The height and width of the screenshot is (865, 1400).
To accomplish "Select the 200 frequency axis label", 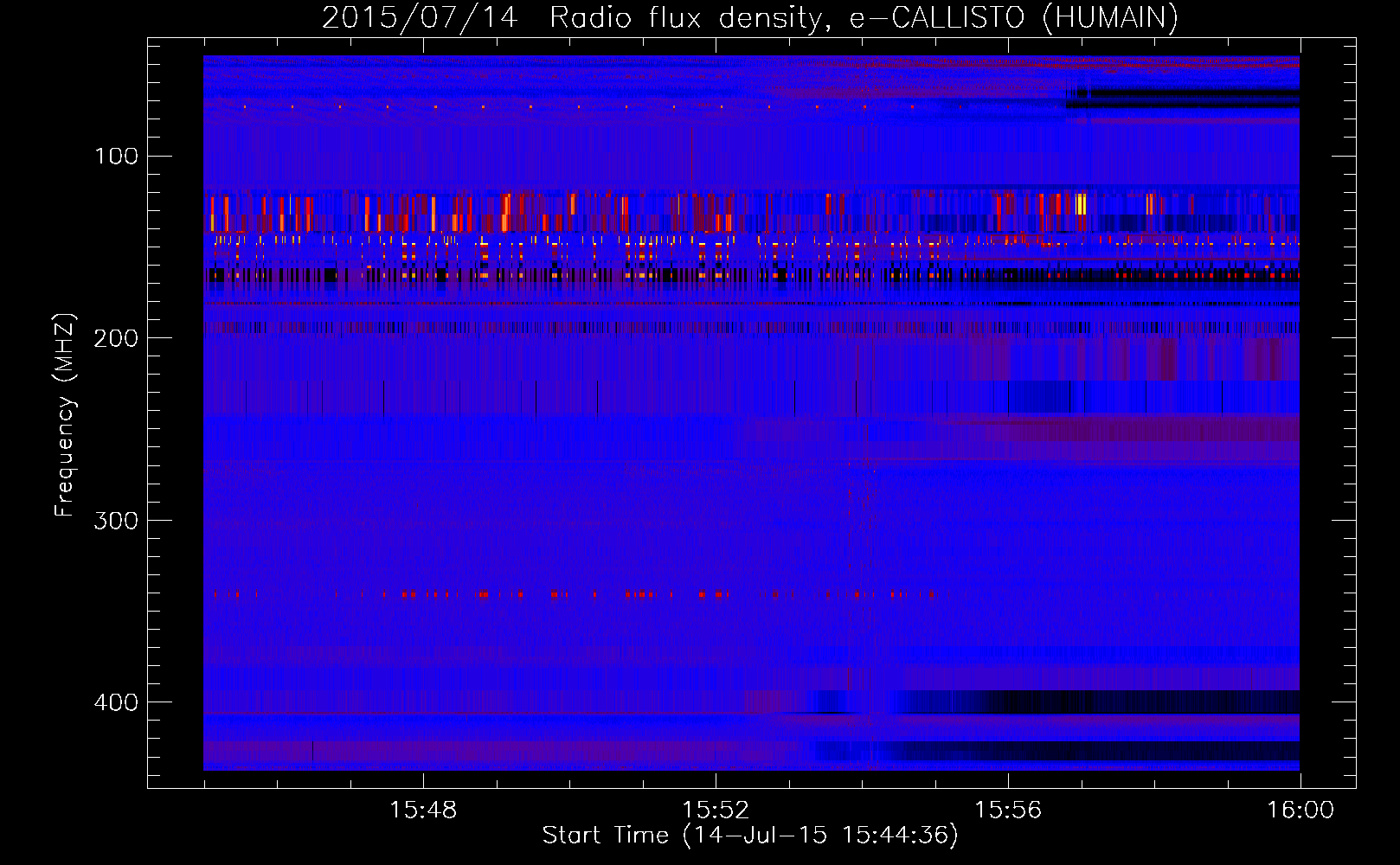I will (116, 338).
